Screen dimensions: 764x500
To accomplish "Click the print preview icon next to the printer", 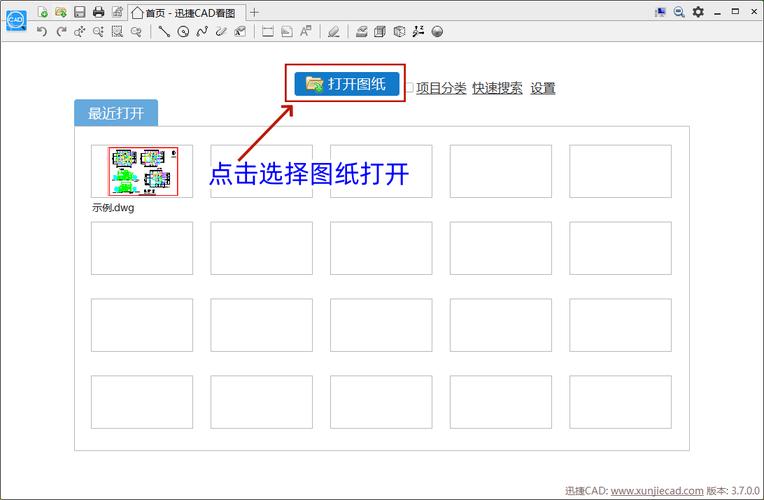I will click(117, 12).
